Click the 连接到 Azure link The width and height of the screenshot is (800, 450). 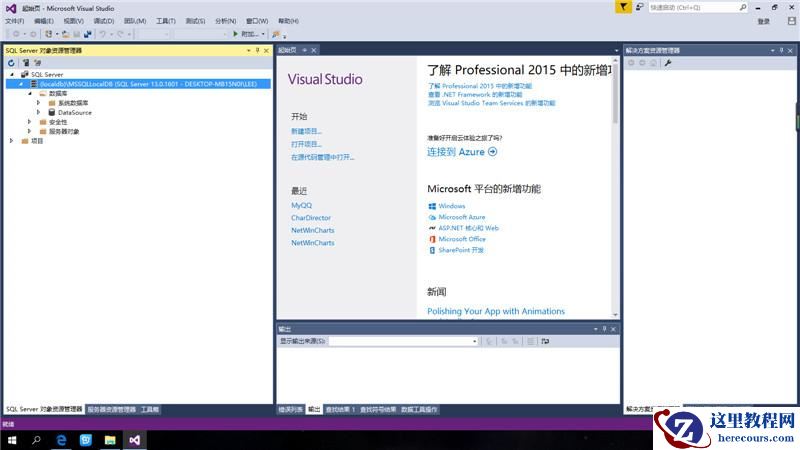pyautogui.click(x=462, y=152)
